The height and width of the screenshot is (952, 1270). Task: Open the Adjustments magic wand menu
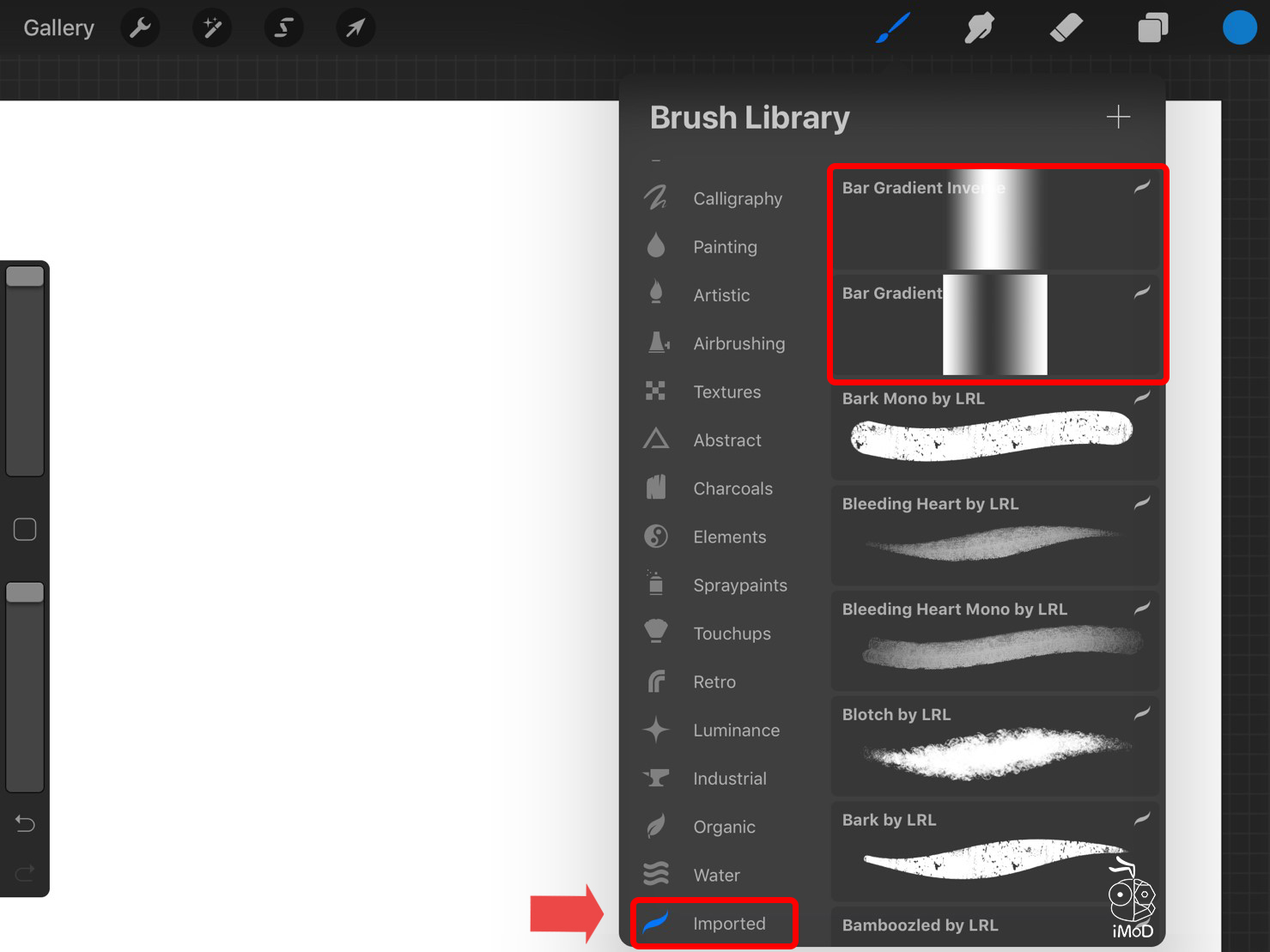[211, 28]
